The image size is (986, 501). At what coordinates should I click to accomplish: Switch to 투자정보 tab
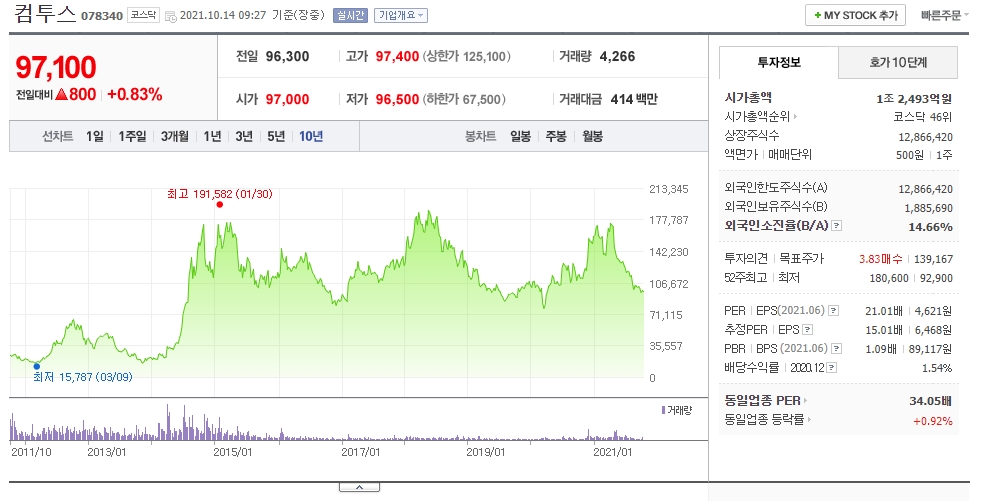click(778, 62)
